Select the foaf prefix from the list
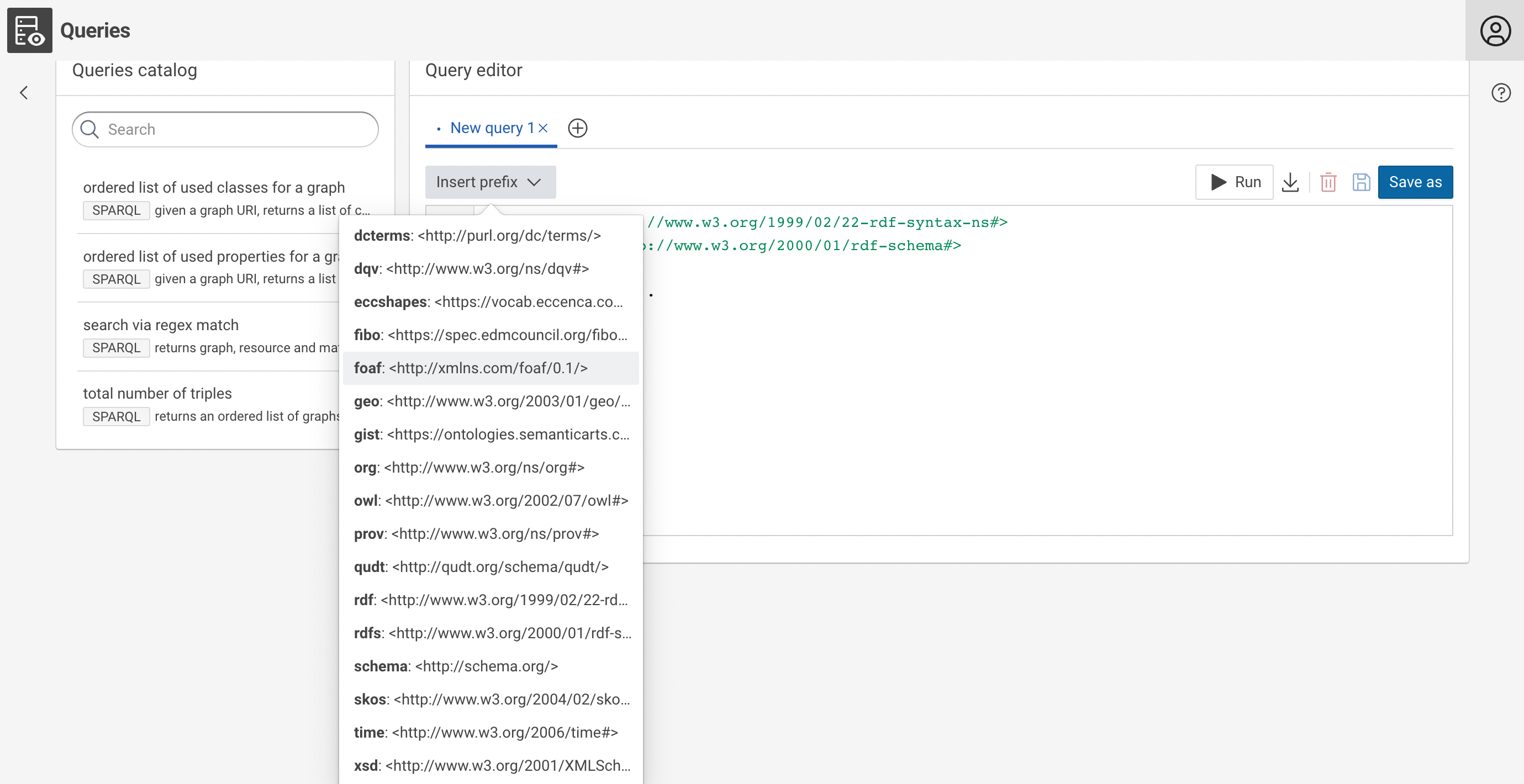Viewport: 1524px width, 784px height. pos(470,368)
